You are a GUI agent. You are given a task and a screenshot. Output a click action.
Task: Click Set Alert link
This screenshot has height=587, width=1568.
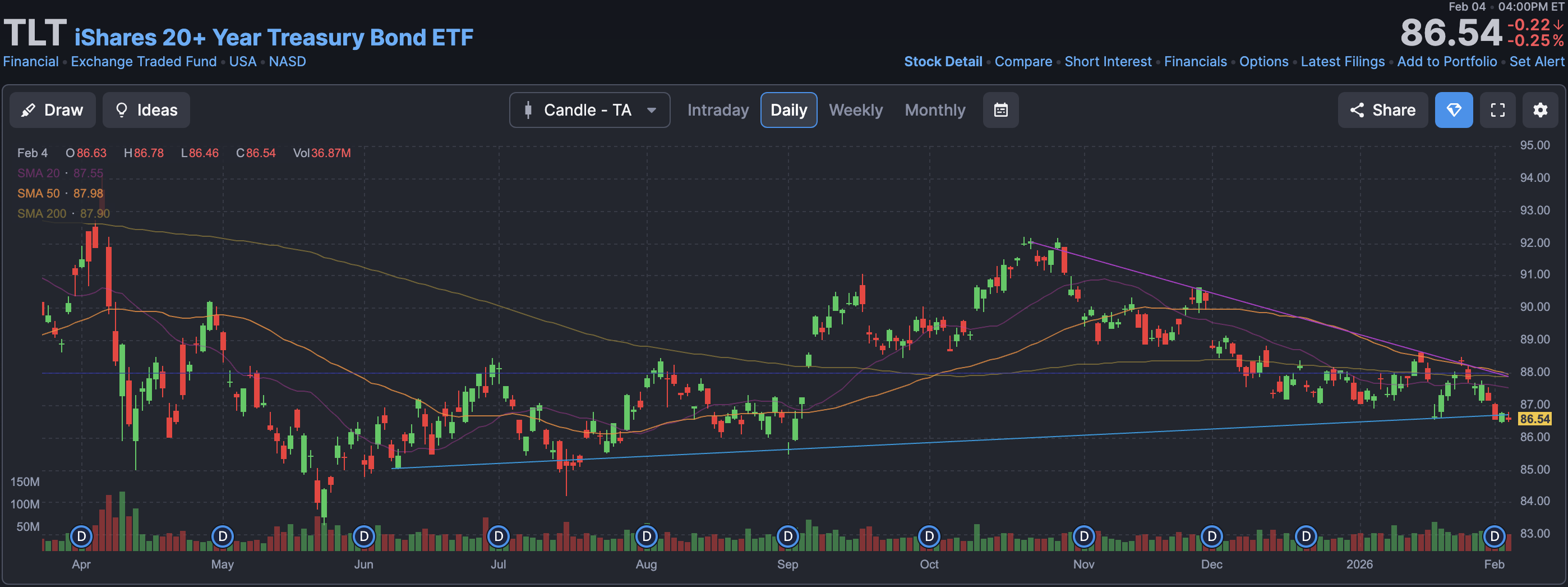coord(1537,62)
